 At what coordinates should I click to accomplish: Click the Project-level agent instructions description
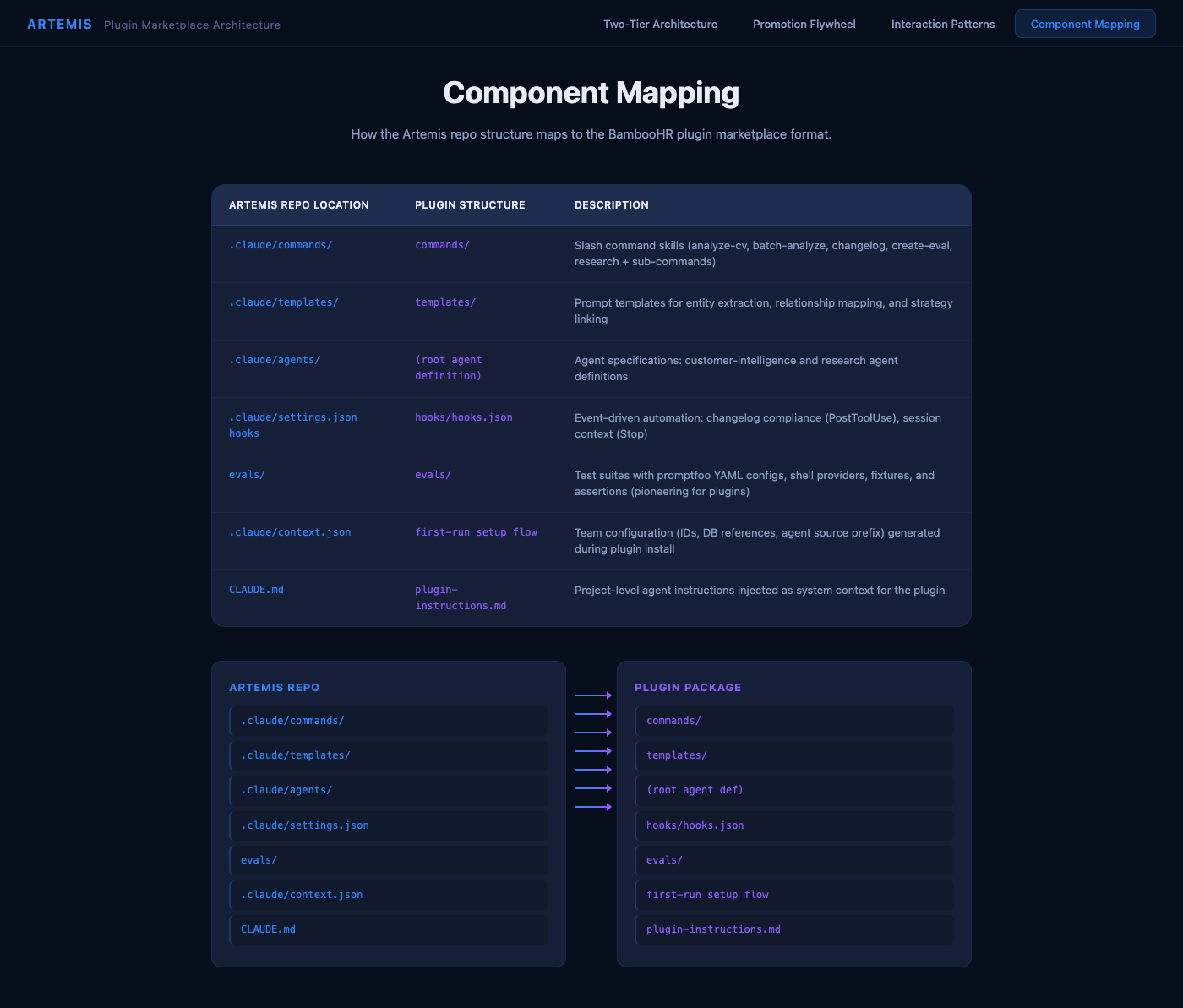[760, 591]
